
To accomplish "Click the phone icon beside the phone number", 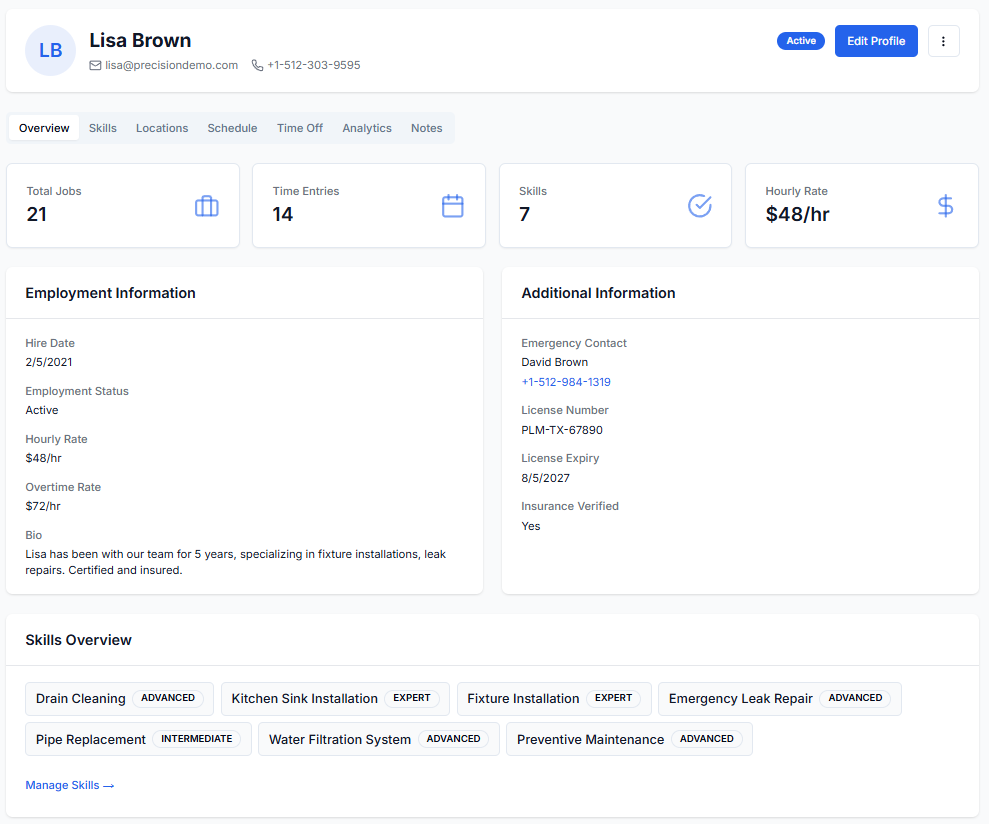I will 258,65.
